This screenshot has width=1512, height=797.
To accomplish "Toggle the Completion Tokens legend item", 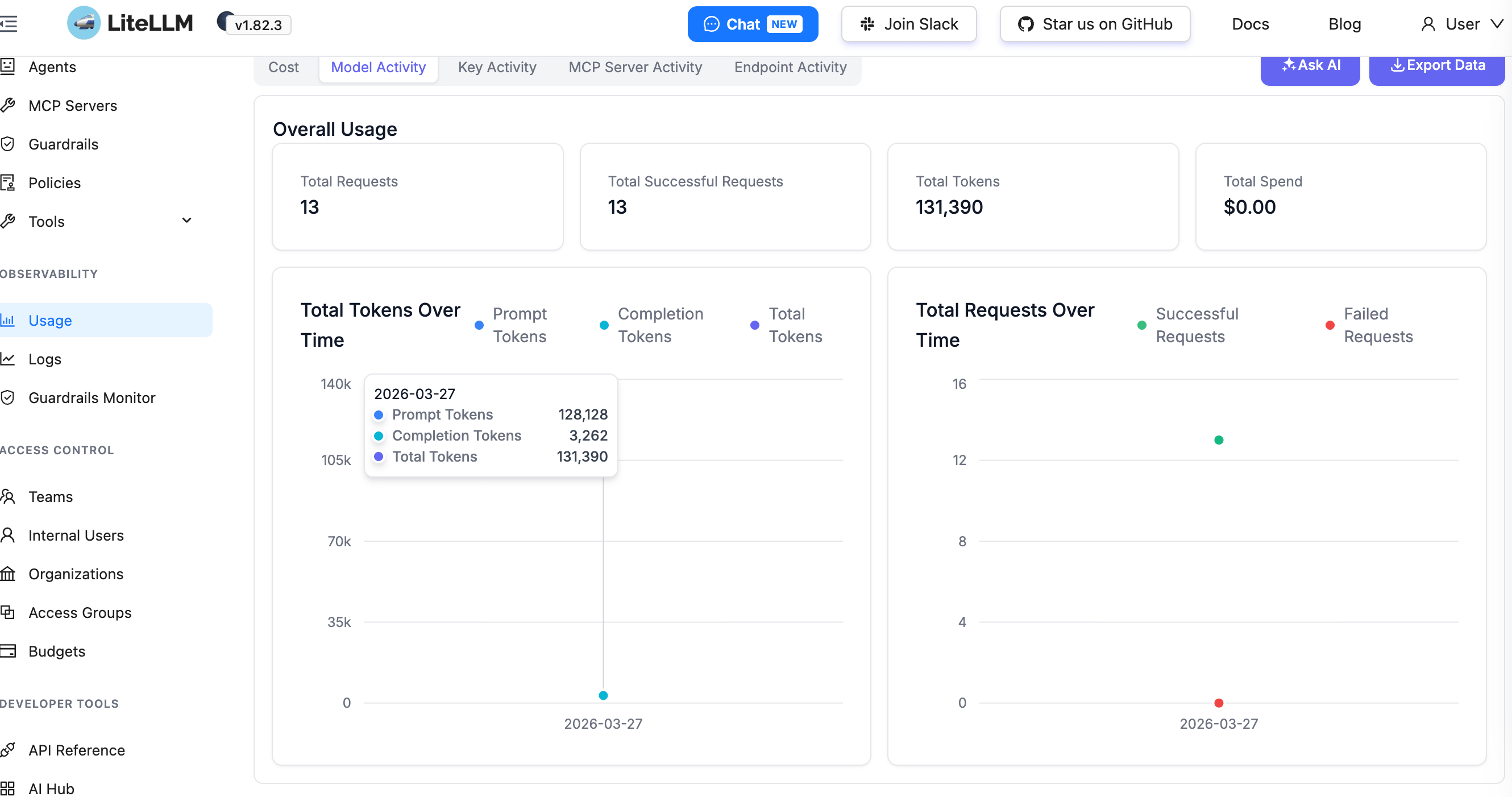I will [650, 325].
